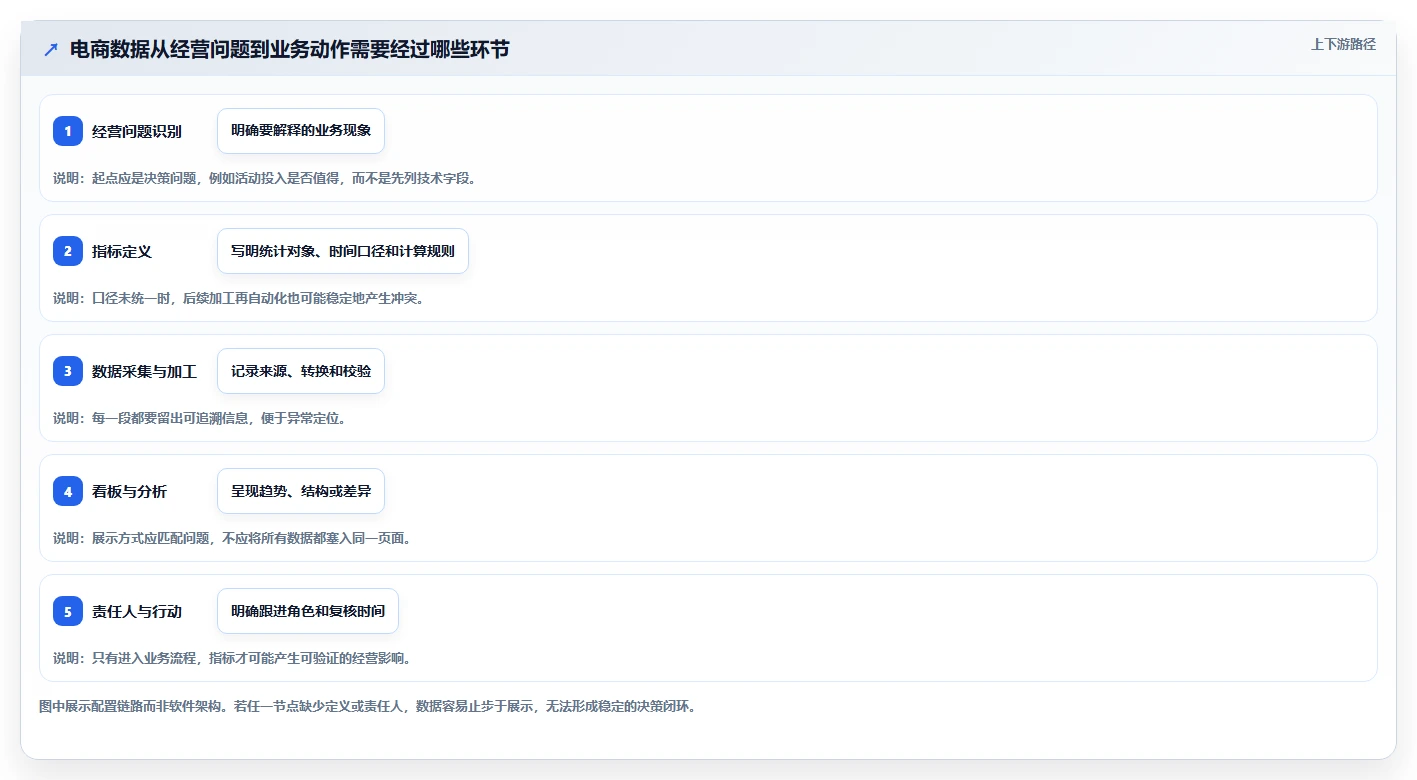This screenshot has width=1417, height=780.
Task: Click the note starting 说明：起点应是决策问题
Action: 264,178
